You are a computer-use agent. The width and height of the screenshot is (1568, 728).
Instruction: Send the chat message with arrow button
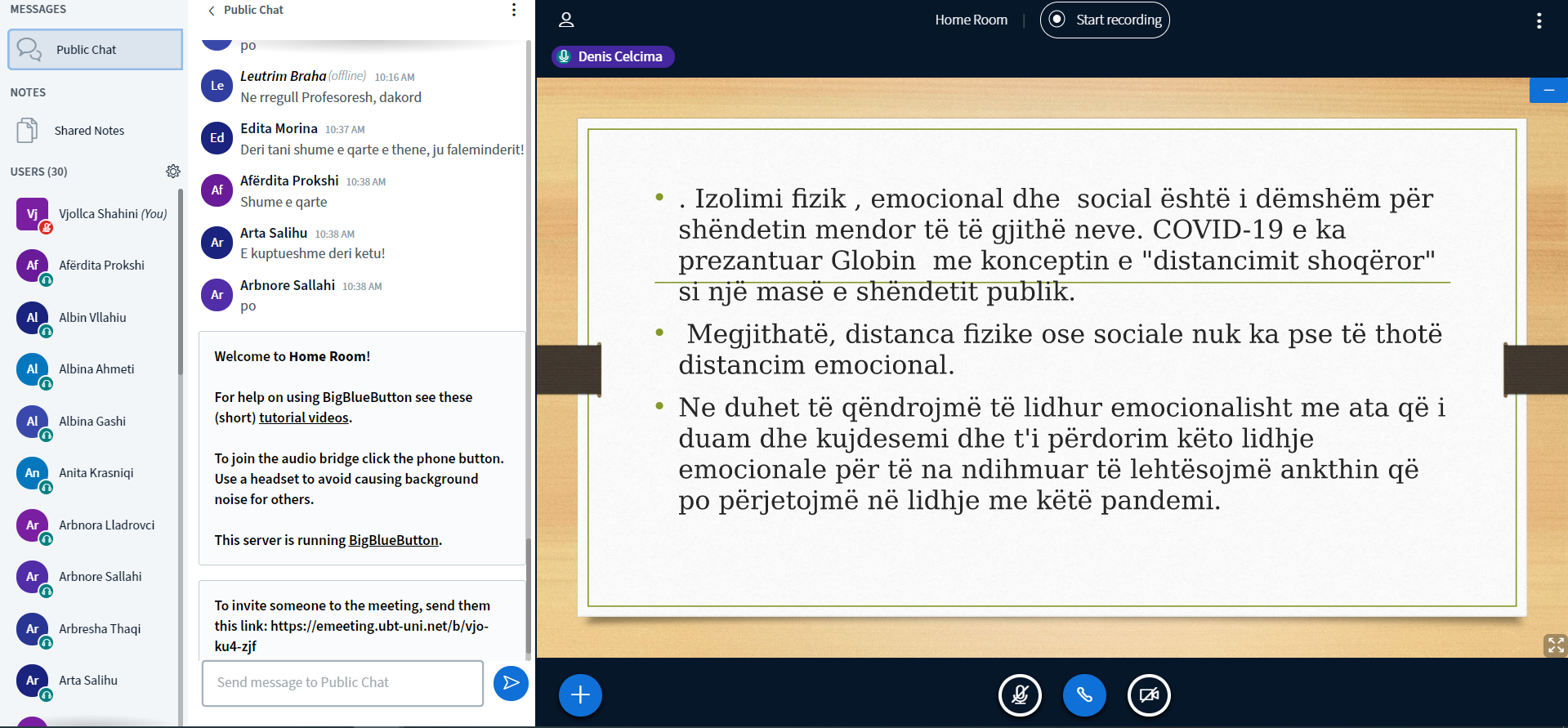pos(511,683)
